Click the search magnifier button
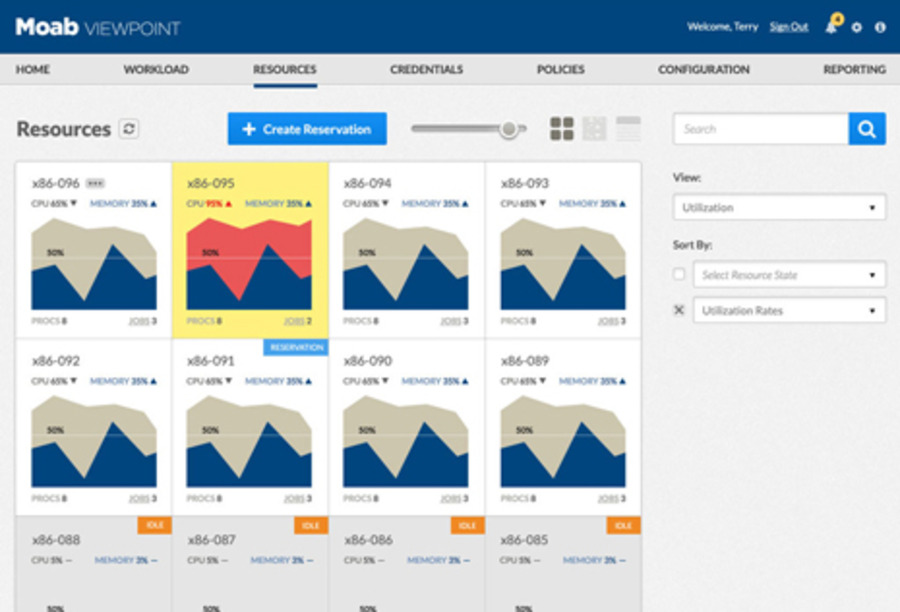This screenshot has height=612, width=900. [867, 129]
